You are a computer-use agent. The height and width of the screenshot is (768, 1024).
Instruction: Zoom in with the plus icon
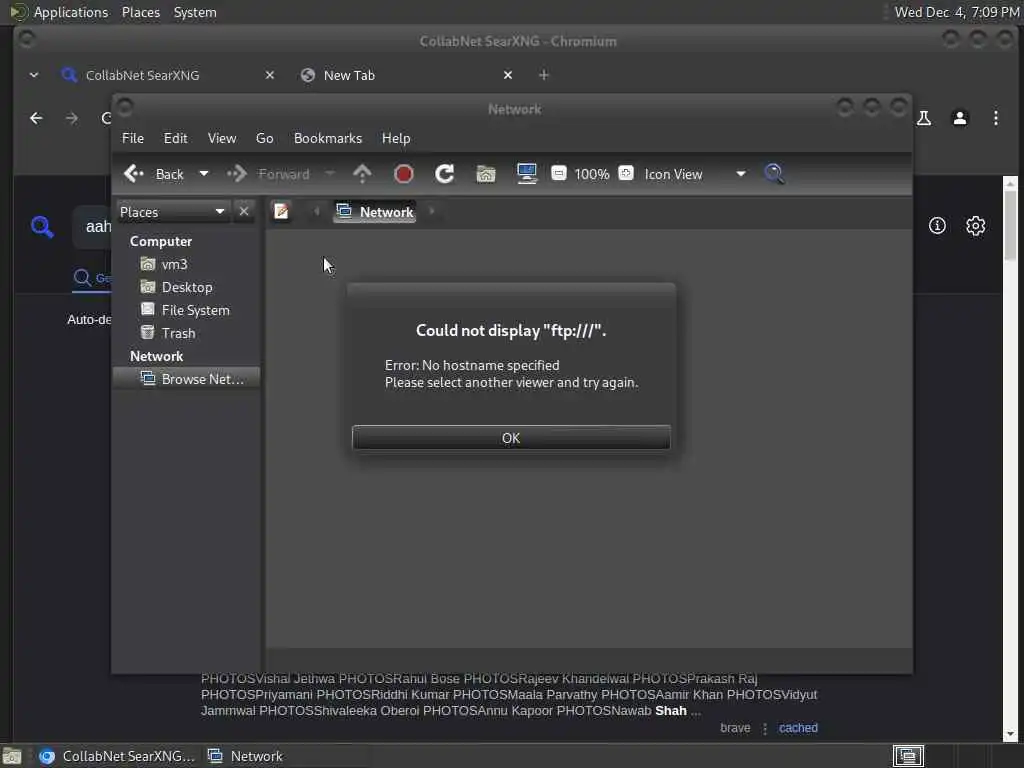pos(626,173)
